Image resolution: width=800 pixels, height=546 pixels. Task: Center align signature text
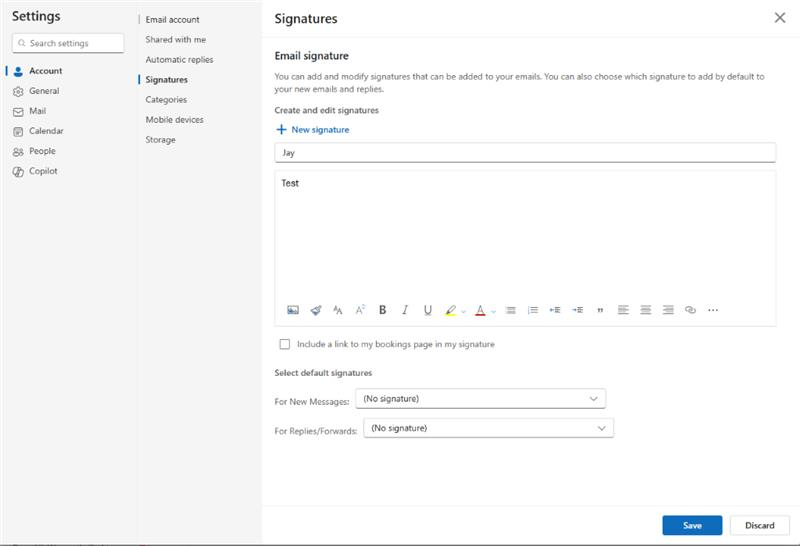(645, 310)
